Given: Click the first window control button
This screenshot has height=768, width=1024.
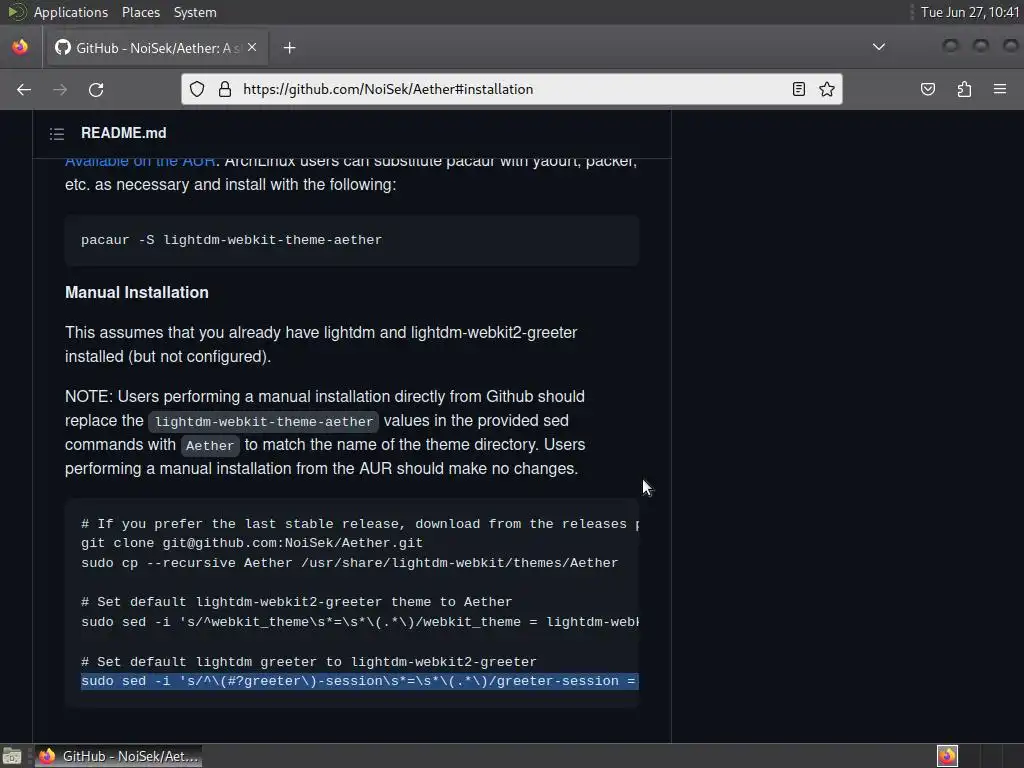Looking at the screenshot, I should click(x=951, y=46).
